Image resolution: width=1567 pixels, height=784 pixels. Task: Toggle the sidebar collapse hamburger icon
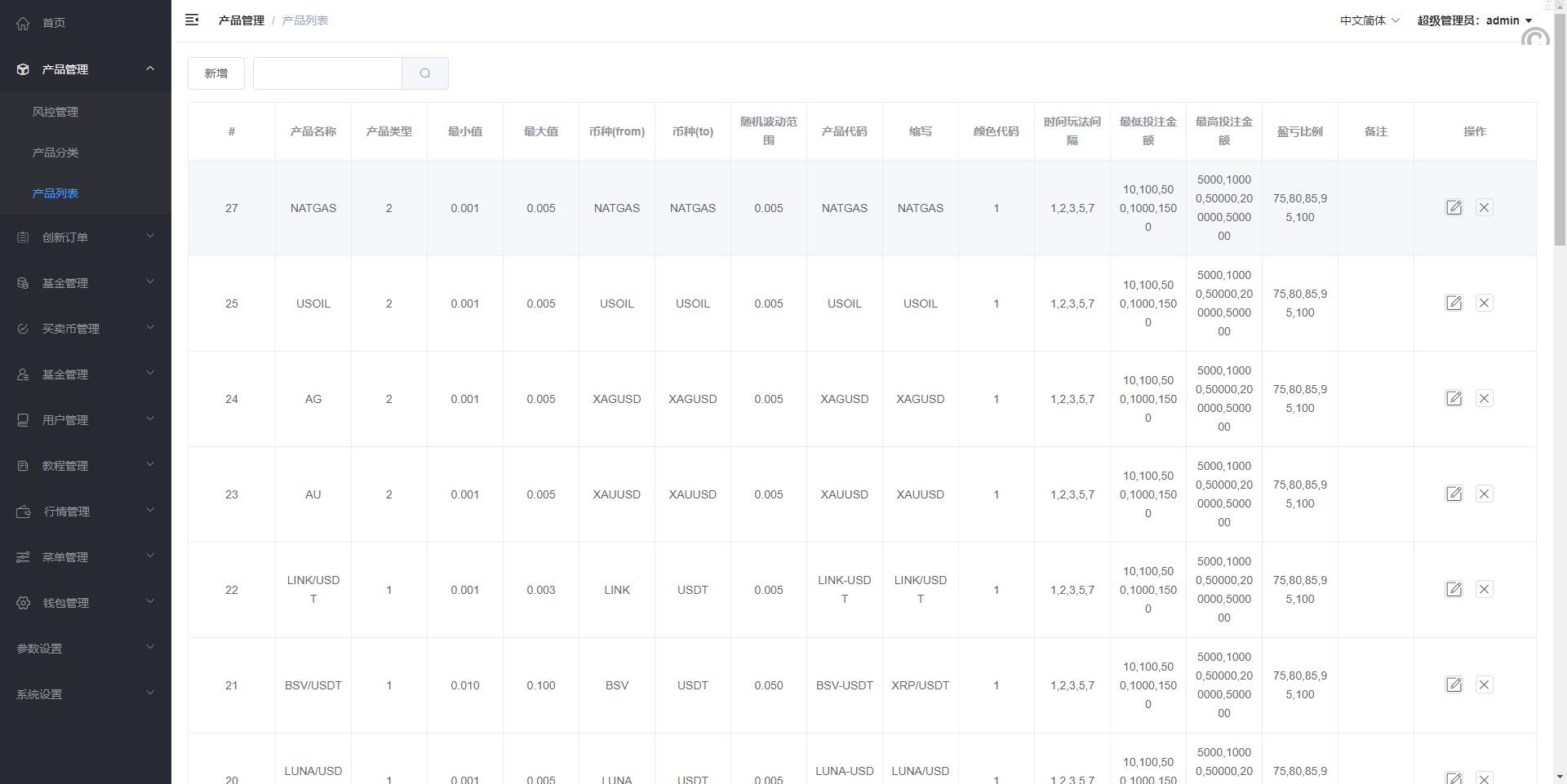(192, 20)
